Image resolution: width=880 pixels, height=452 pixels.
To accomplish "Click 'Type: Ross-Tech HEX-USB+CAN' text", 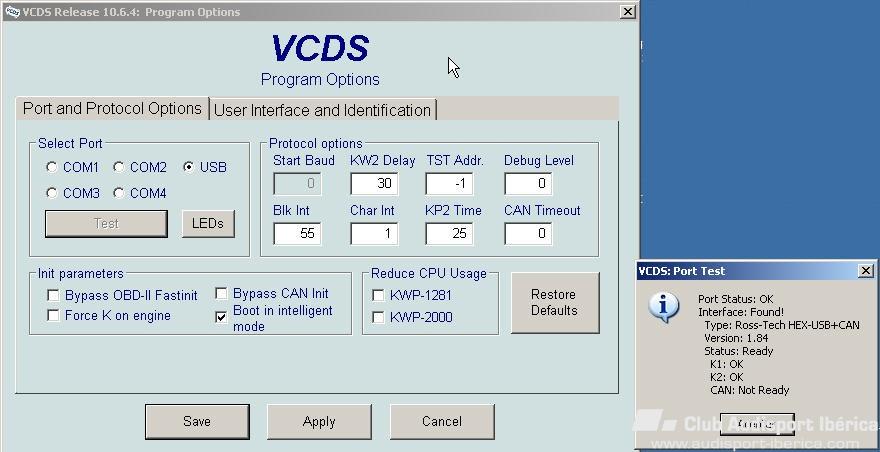I will click(x=782, y=325).
